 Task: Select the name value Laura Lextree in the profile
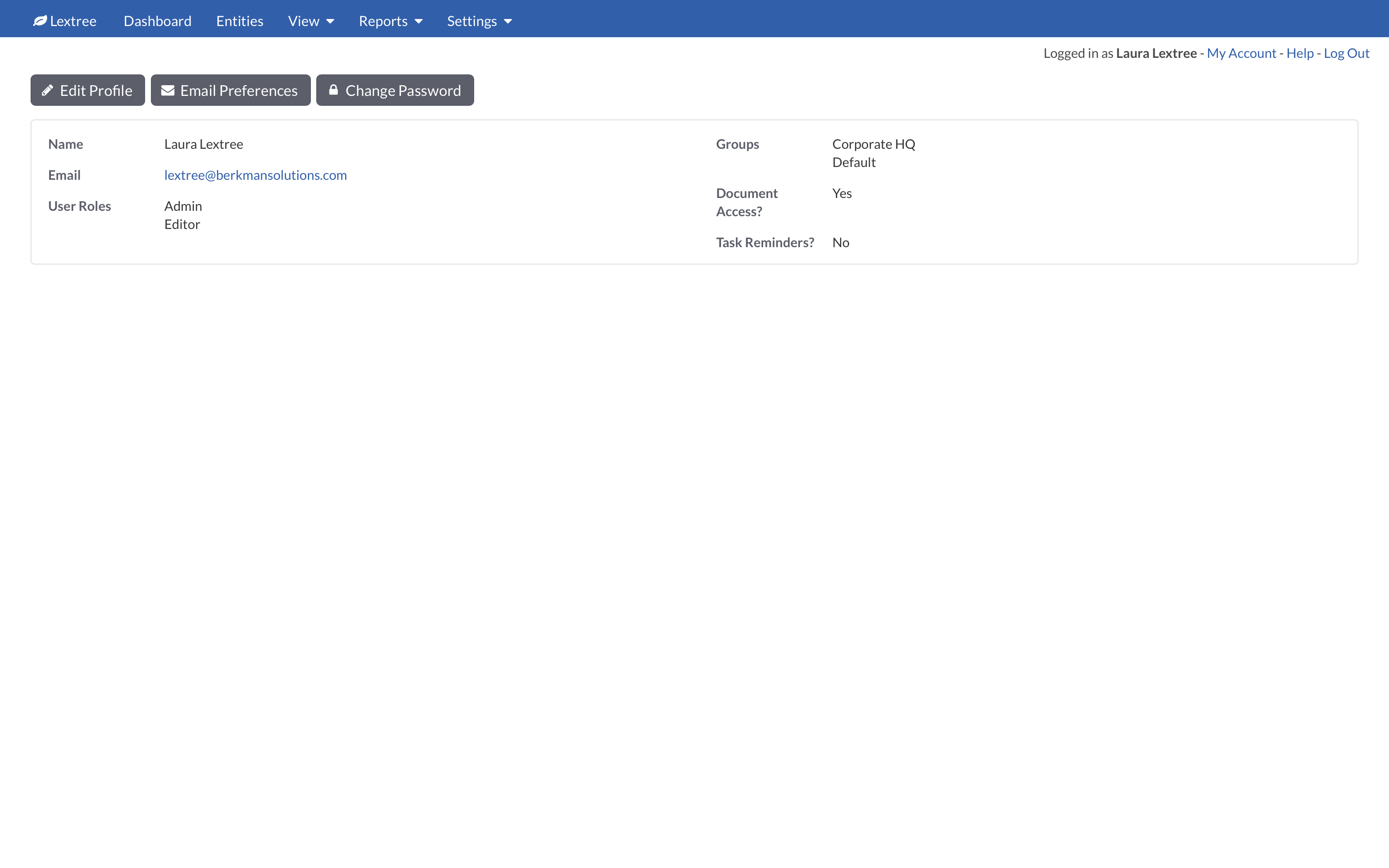point(204,144)
